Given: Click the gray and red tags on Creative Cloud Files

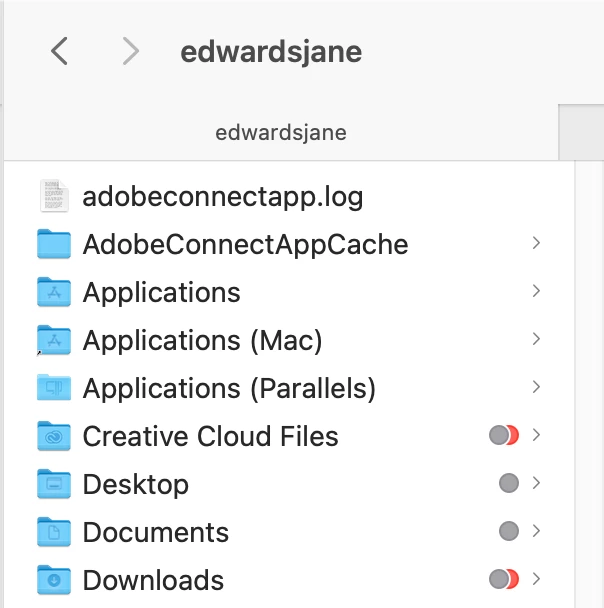Looking at the screenshot, I should pyautogui.click(x=504, y=435).
